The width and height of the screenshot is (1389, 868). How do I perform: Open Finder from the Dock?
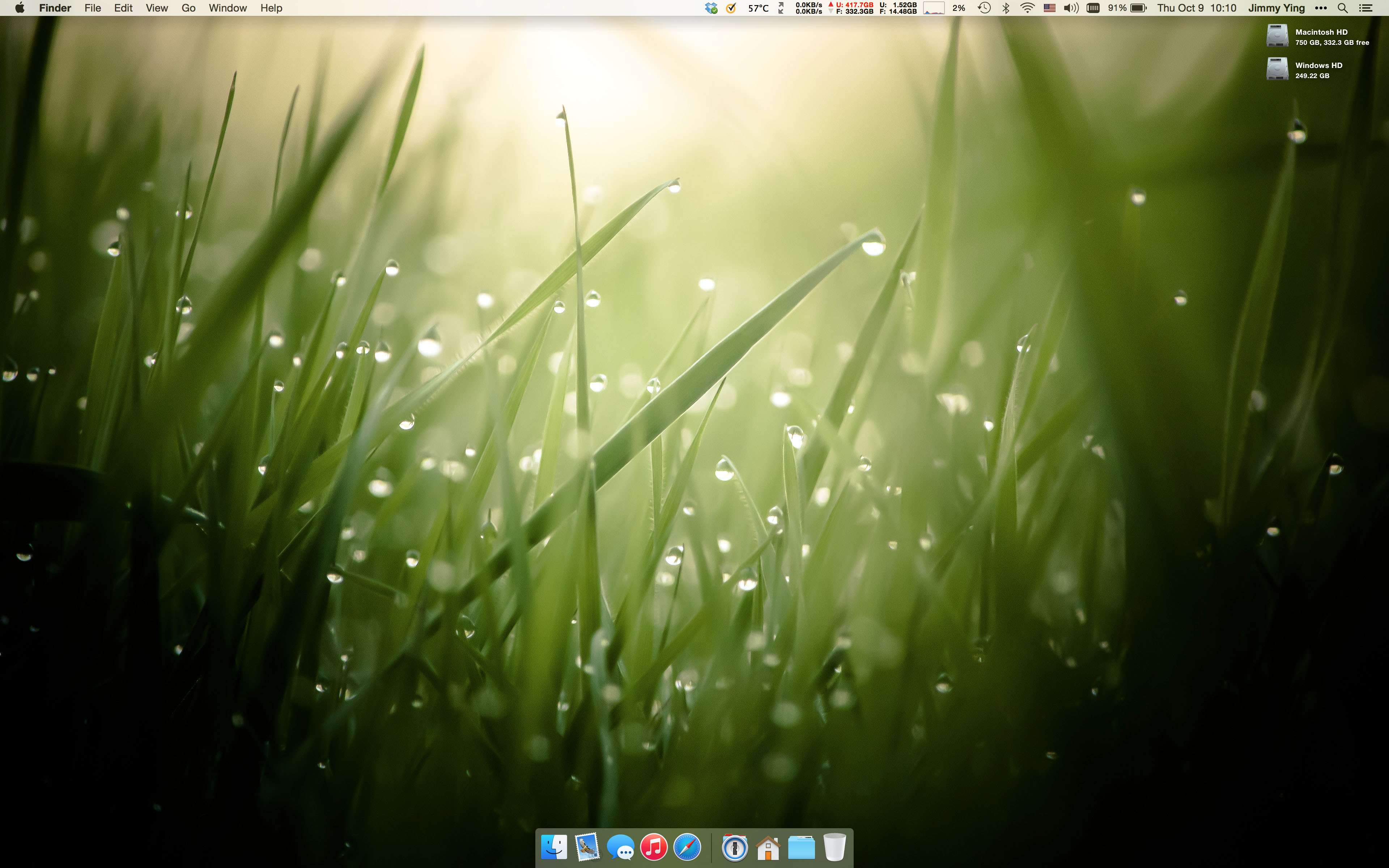(554, 847)
